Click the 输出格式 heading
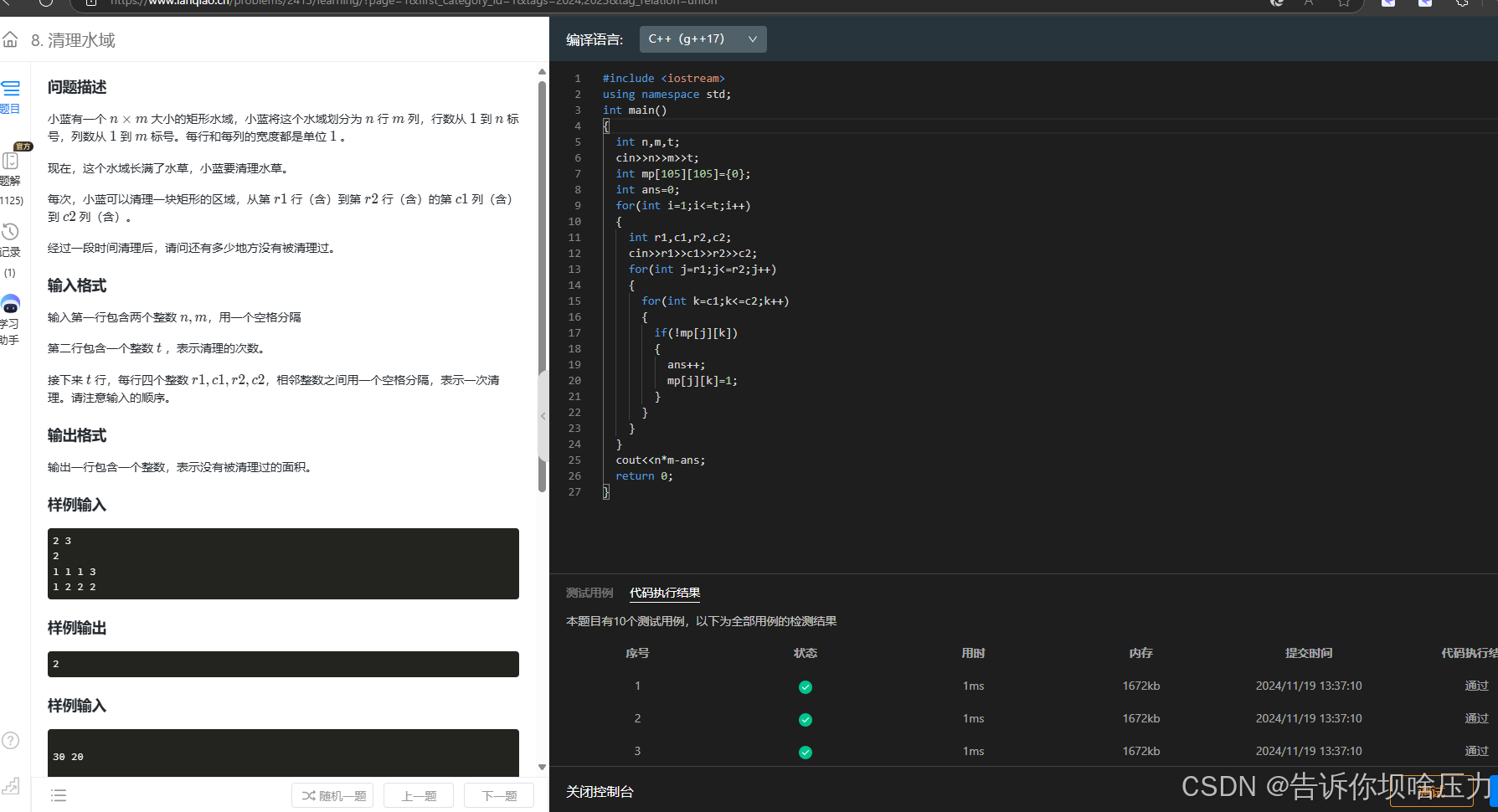Image resolution: width=1498 pixels, height=812 pixels. click(x=77, y=435)
